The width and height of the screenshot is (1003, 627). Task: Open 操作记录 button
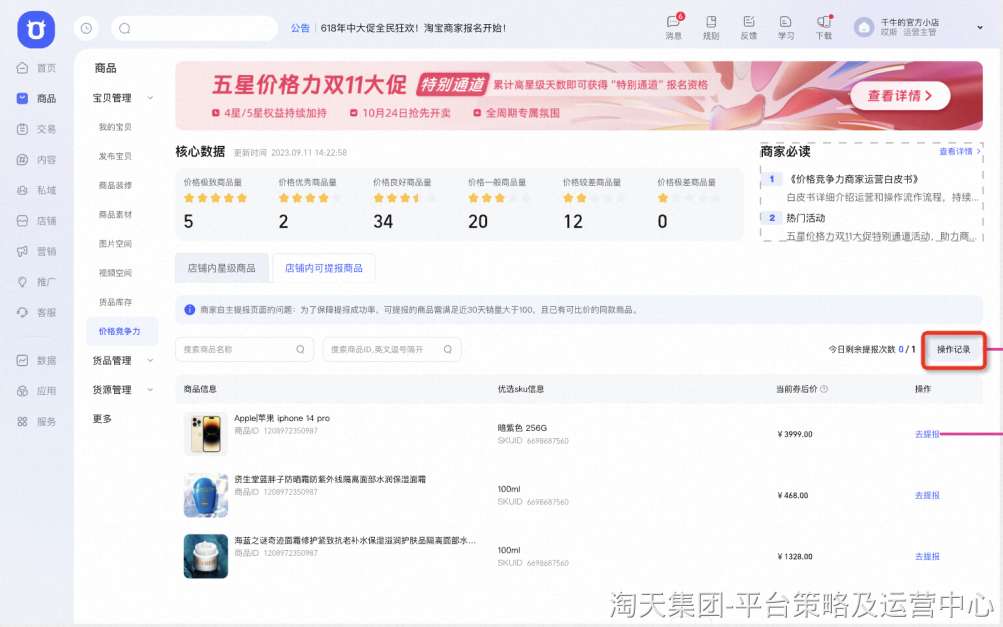[x=954, y=349]
